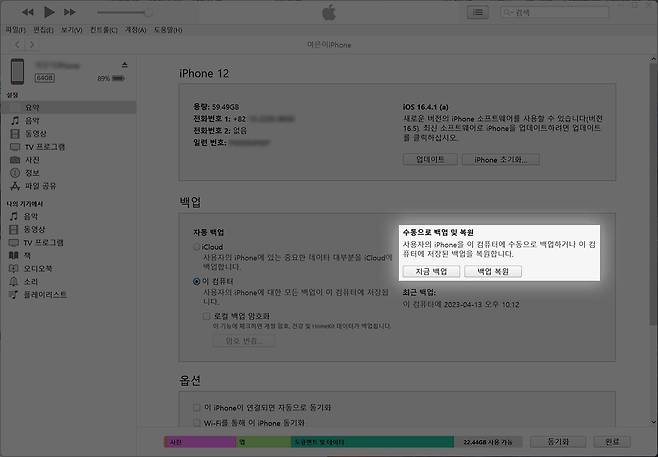
Task: Click the scrollbar down arrow
Action: point(653,422)
